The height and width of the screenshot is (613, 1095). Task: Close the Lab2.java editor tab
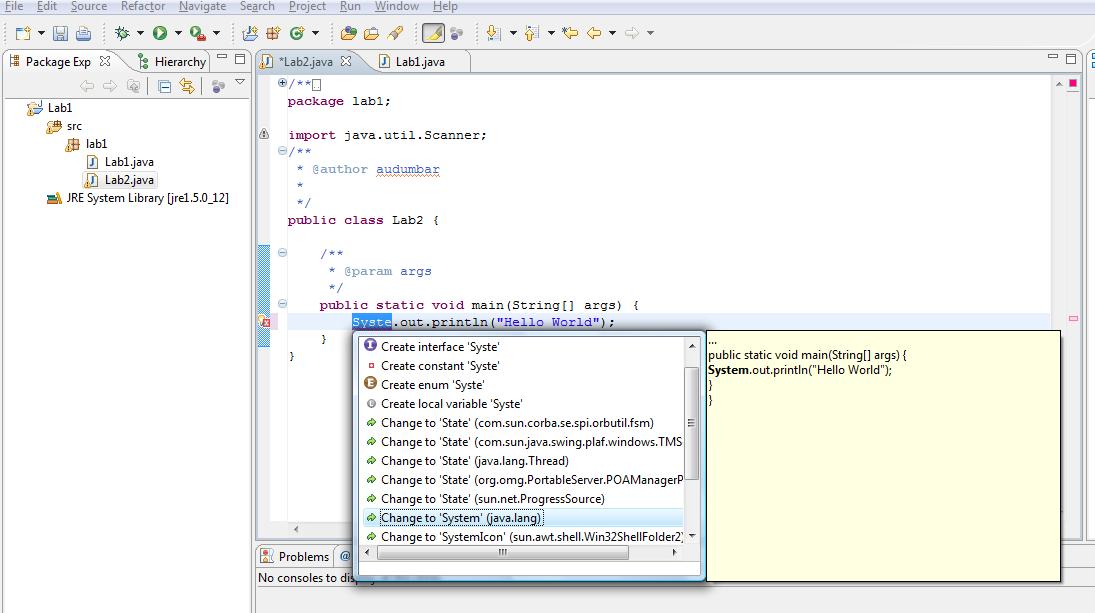point(346,61)
